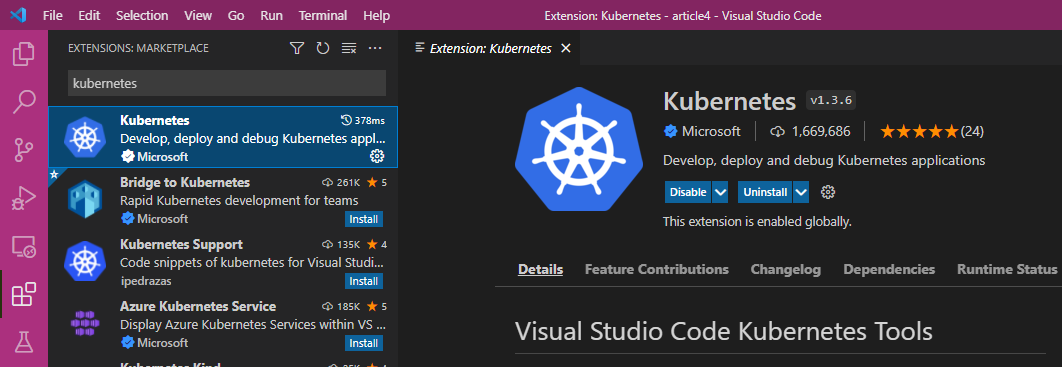The height and width of the screenshot is (367, 1062).
Task: Install Kubernetes Support by ipedrazas
Action: (x=364, y=281)
